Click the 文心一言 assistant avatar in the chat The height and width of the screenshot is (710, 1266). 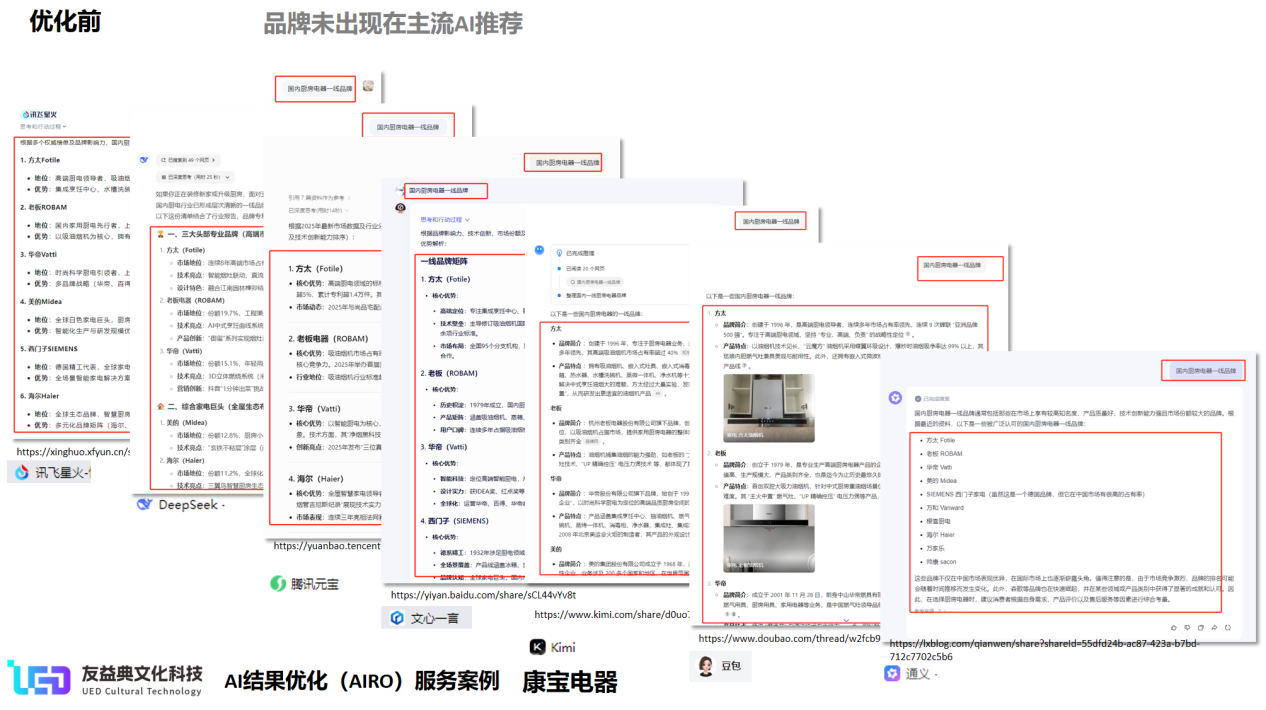coord(400,208)
